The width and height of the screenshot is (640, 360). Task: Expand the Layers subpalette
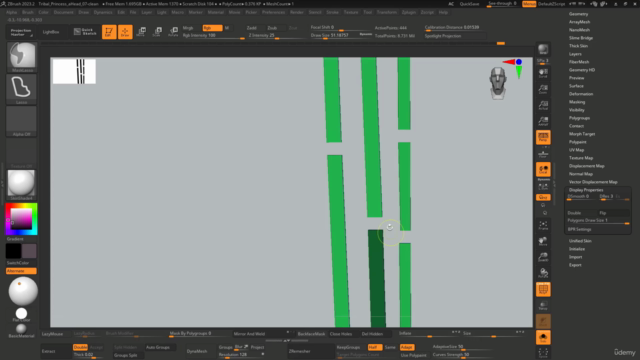[x=575, y=54]
